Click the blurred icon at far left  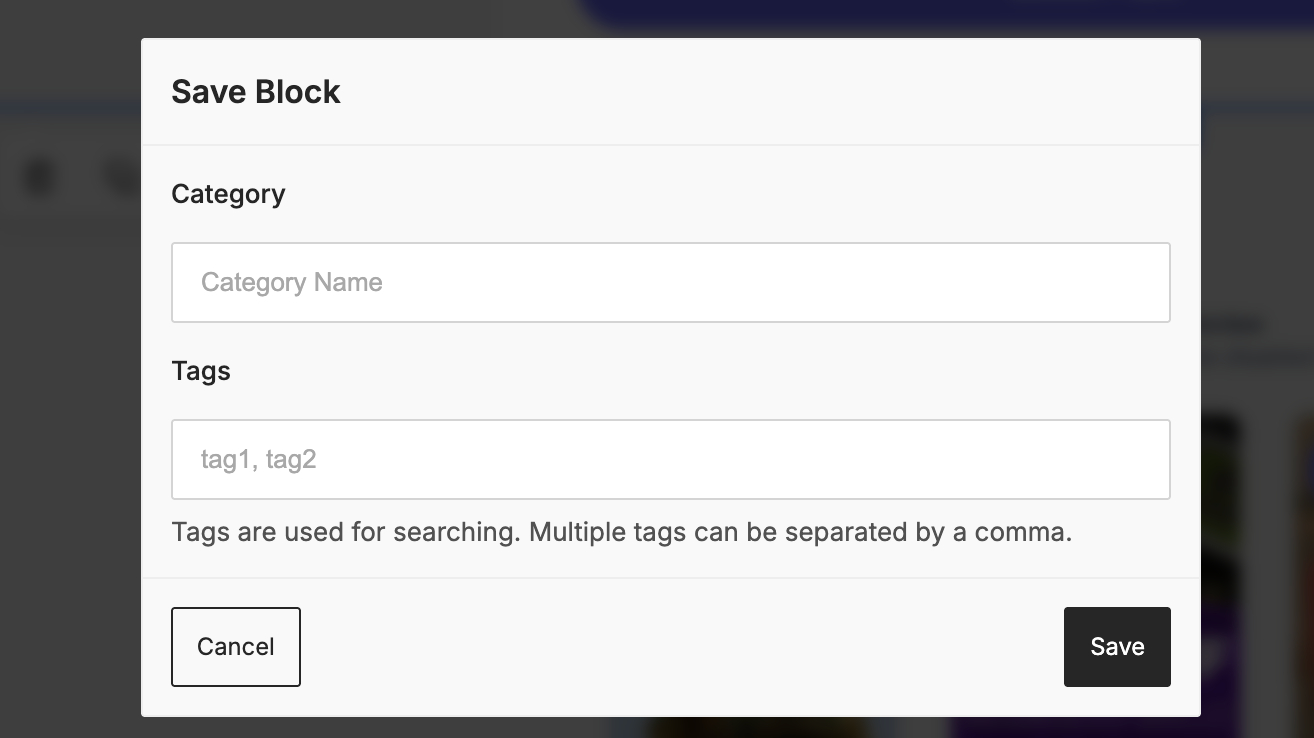tap(40, 178)
